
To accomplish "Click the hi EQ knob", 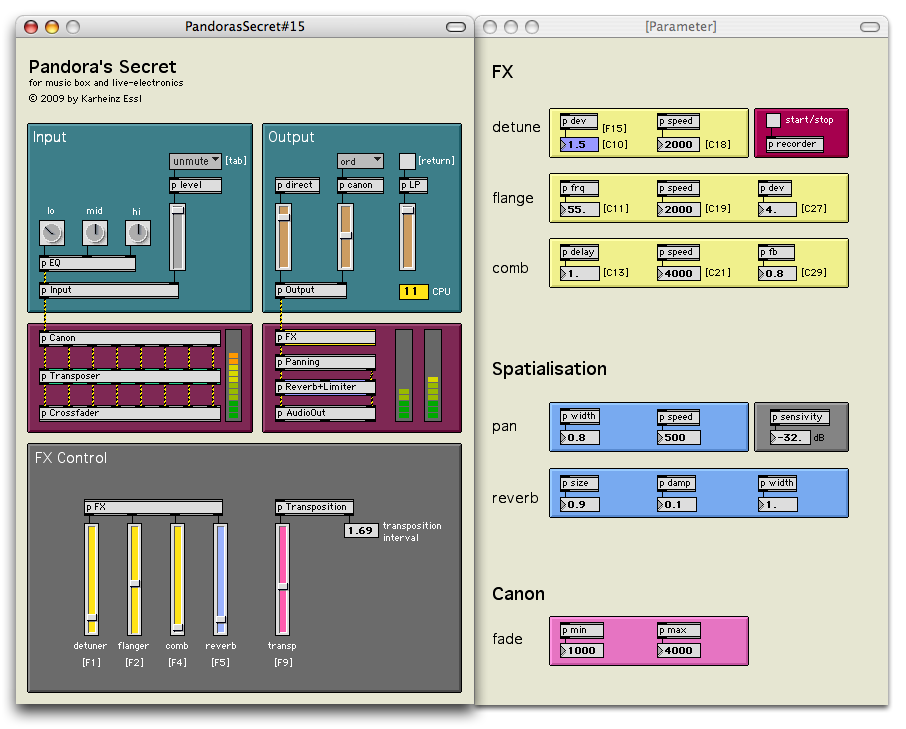I will tap(137, 233).
